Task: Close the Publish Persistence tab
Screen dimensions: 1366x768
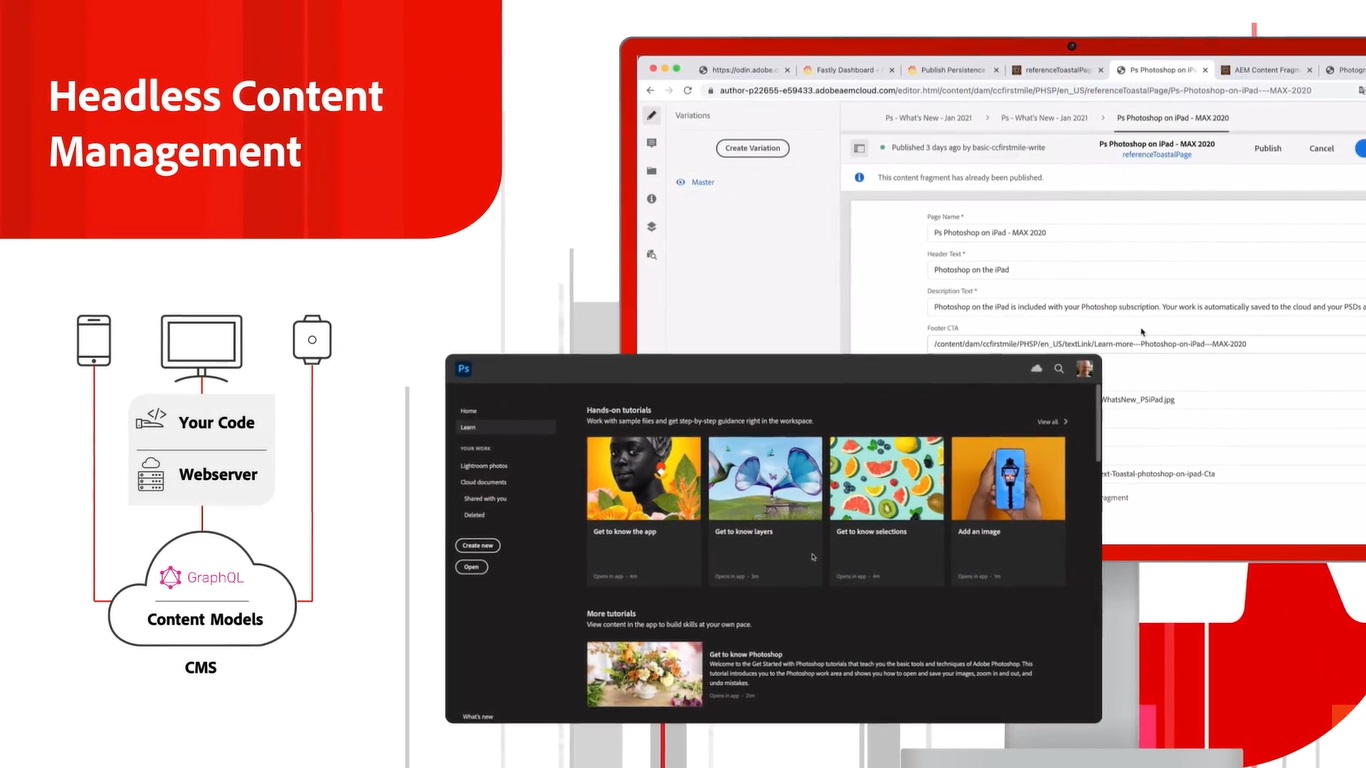Action: [995, 70]
